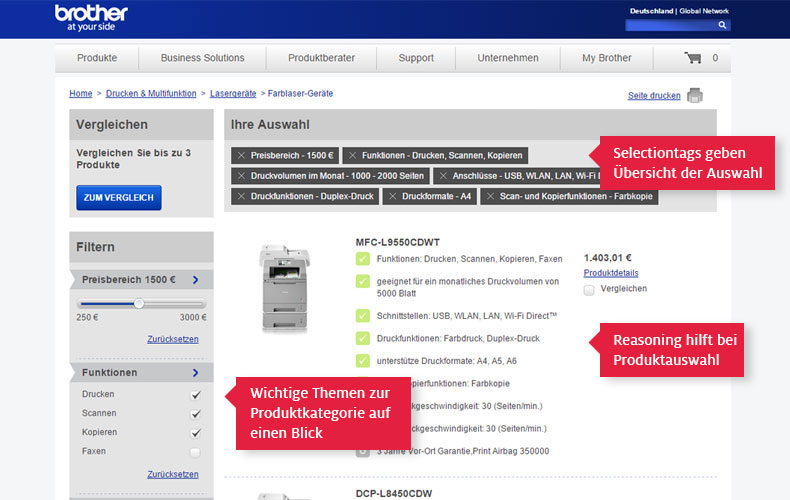Go to Home breadcrumb
Image resolution: width=790 pixels, height=500 pixels.
pos(81,93)
